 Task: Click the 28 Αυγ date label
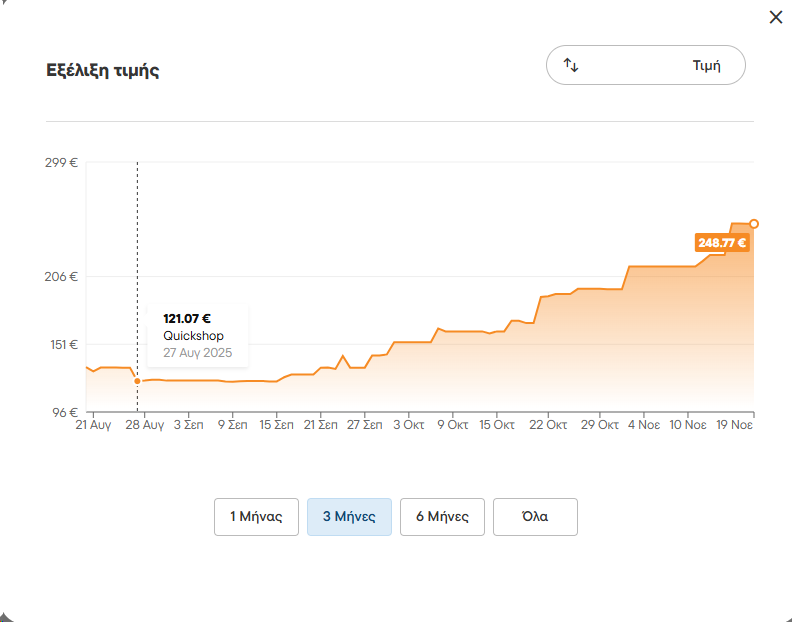pos(144,425)
